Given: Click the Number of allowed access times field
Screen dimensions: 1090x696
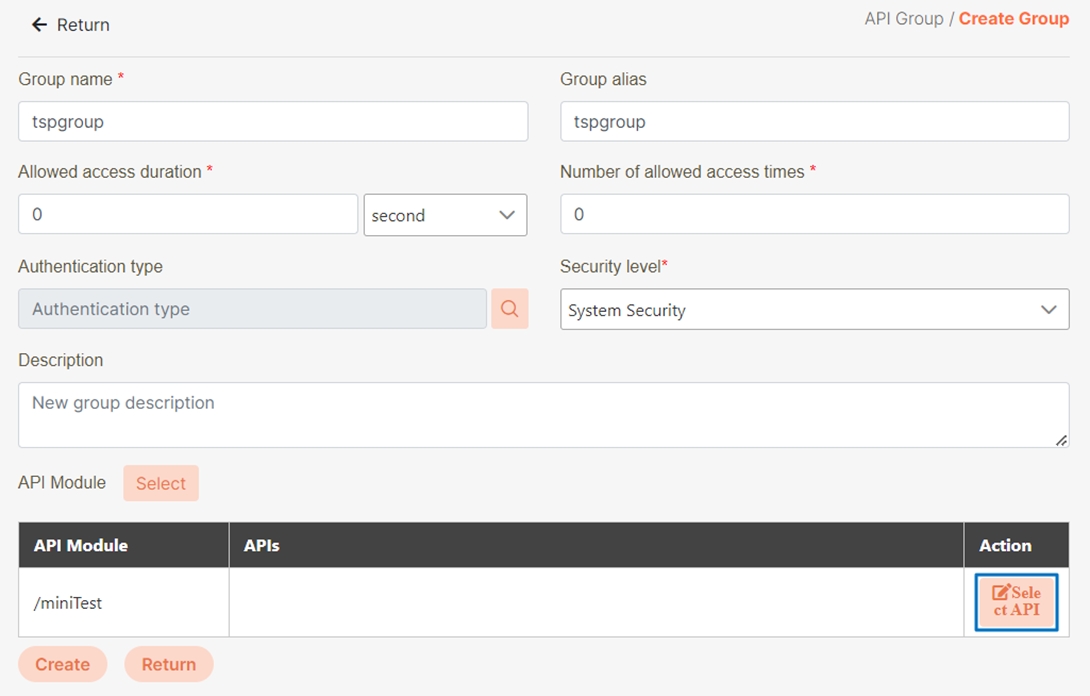Looking at the screenshot, I should click(x=814, y=214).
